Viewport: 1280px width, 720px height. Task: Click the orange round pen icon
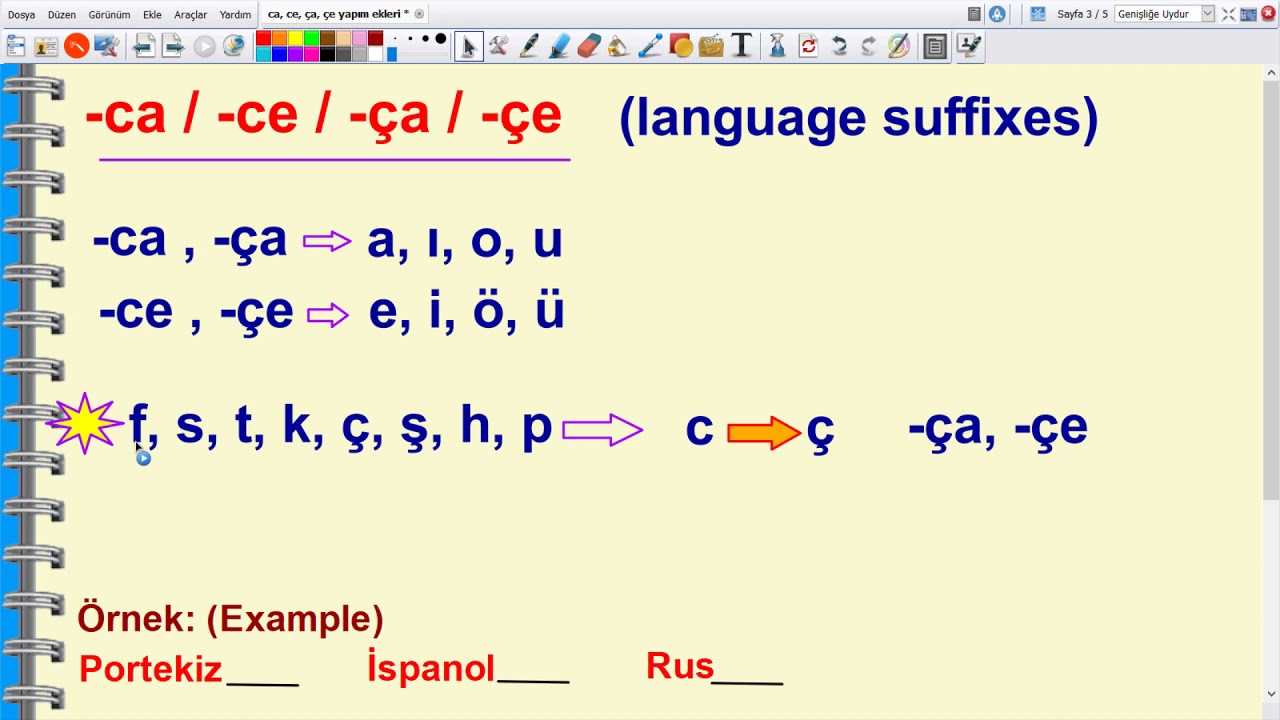[x=76, y=46]
